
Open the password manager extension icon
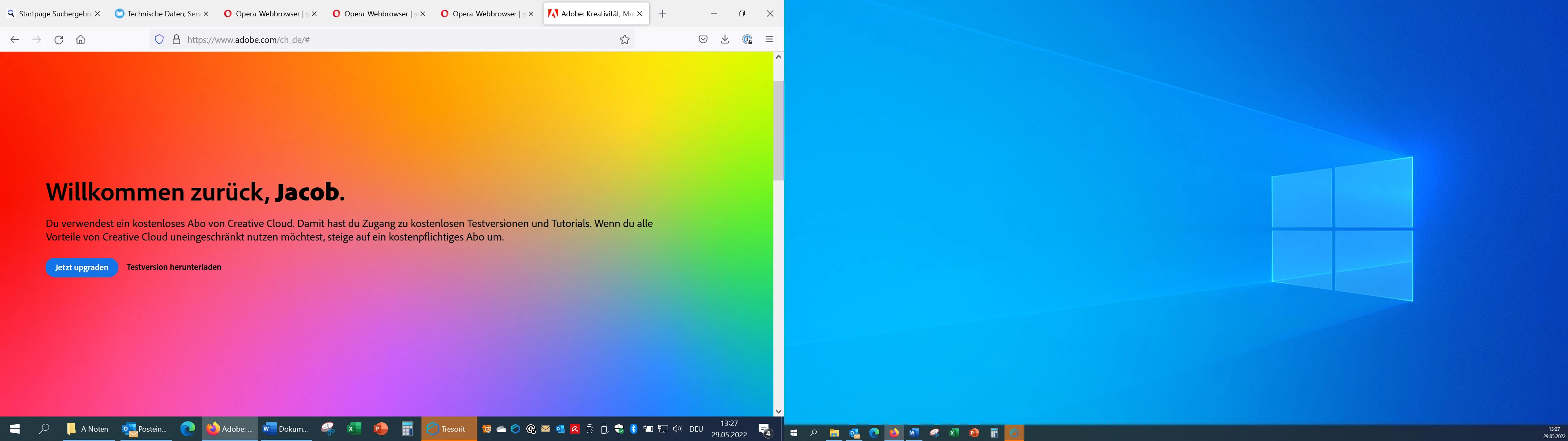(748, 40)
